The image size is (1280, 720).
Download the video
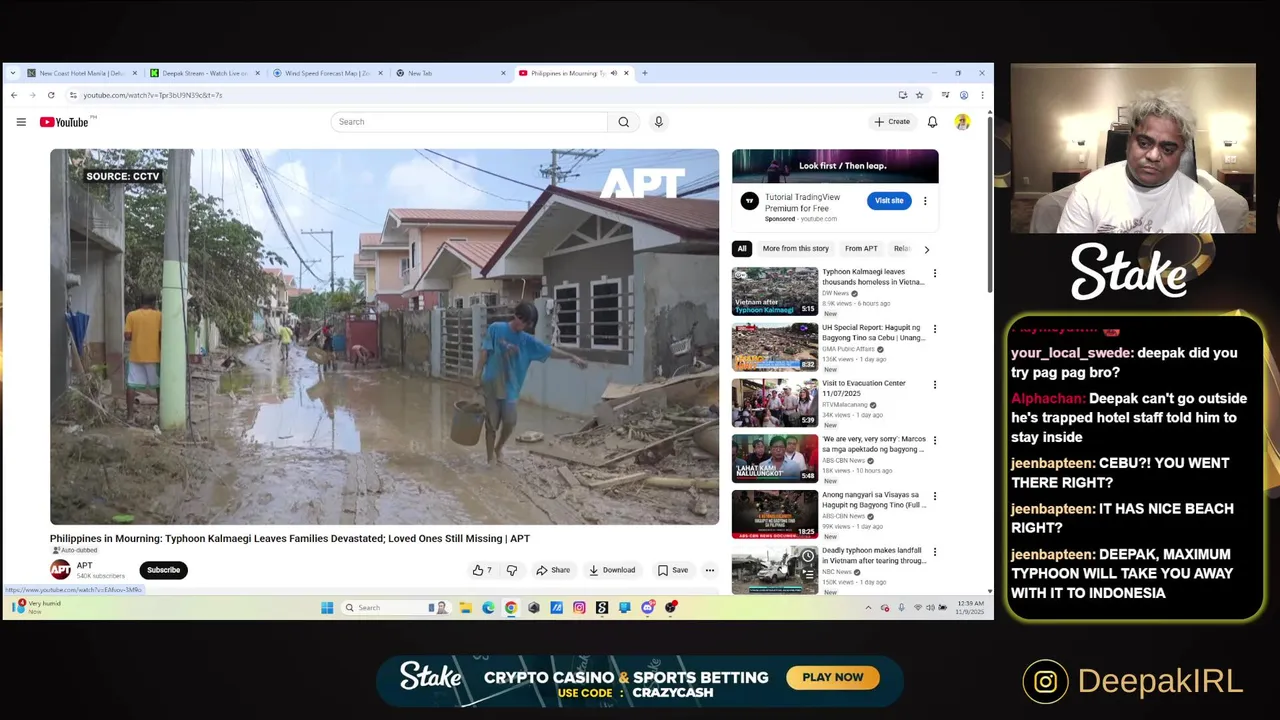(612, 570)
